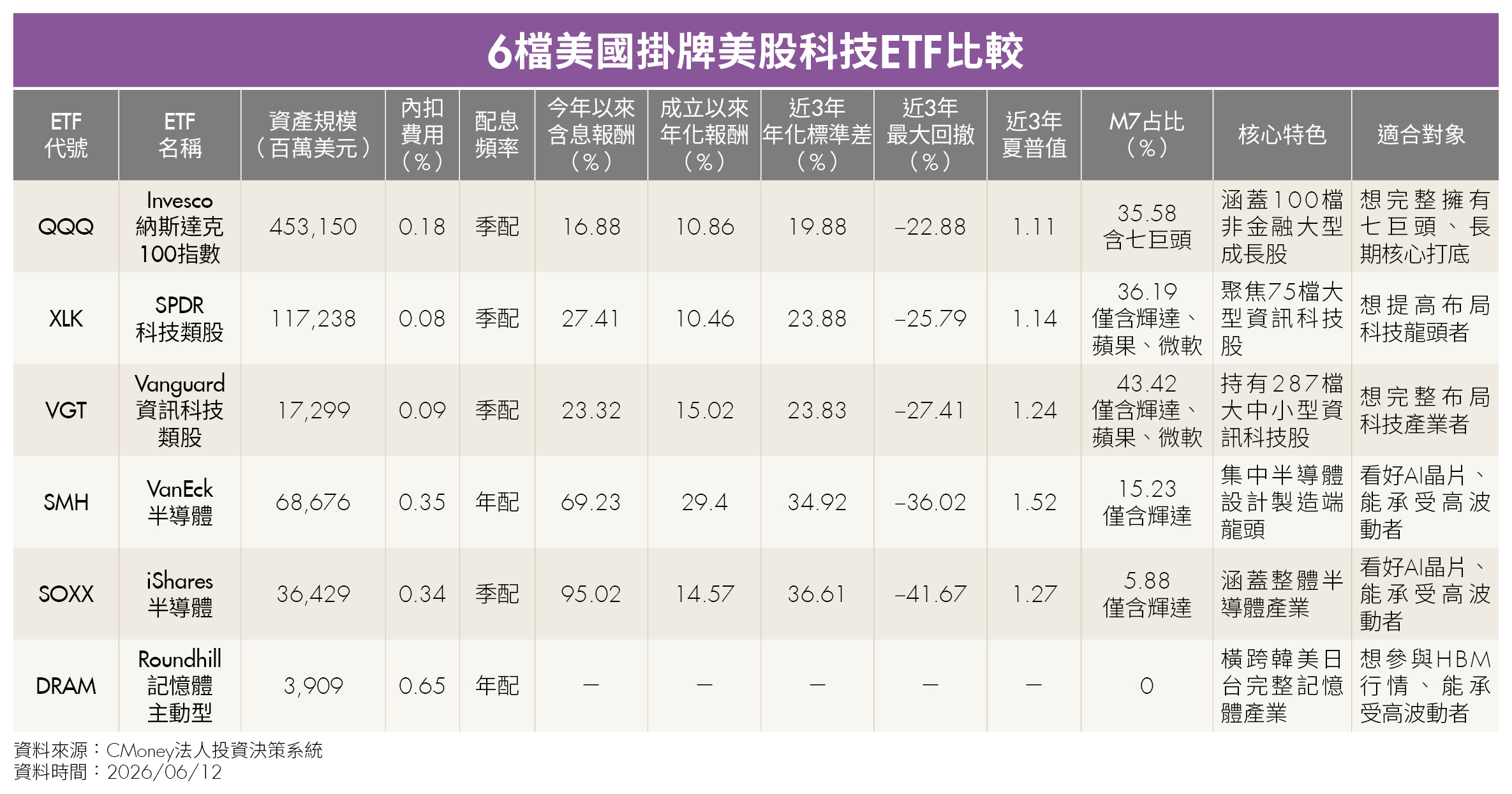
Task: Click the asset size value 68,676
Action: pos(313,502)
